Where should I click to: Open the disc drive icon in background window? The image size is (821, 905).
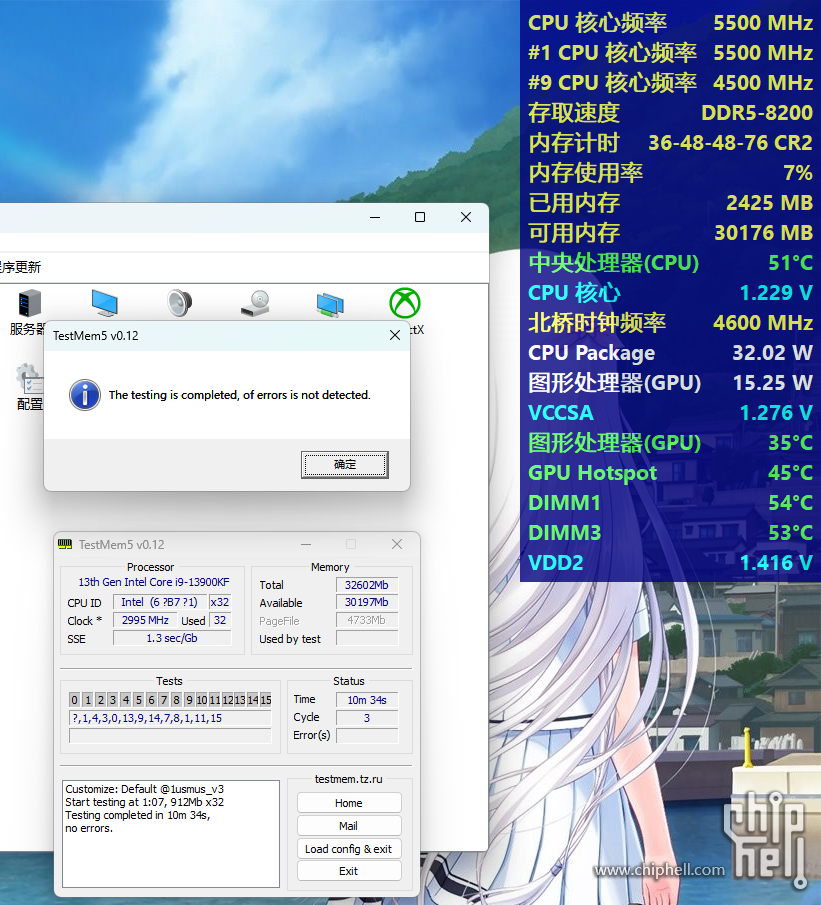[x=255, y=303]
